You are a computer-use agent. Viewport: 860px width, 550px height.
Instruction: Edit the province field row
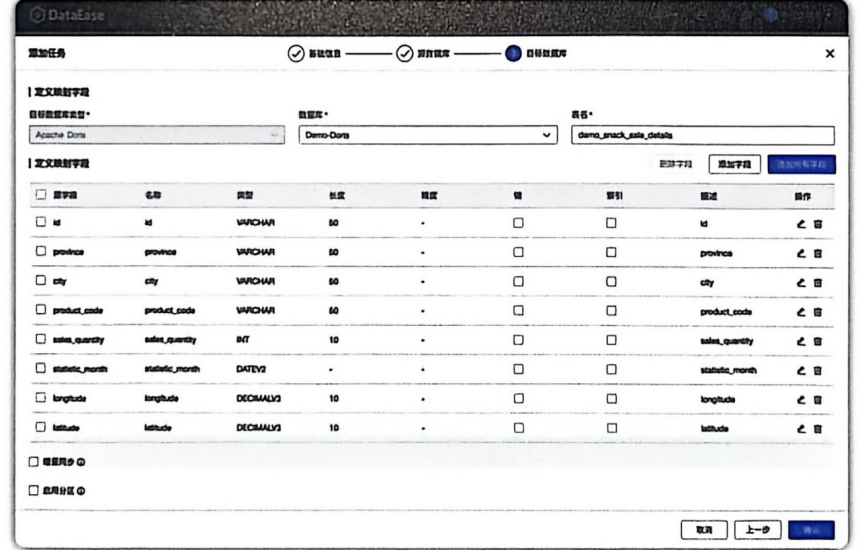click(801, 253)
